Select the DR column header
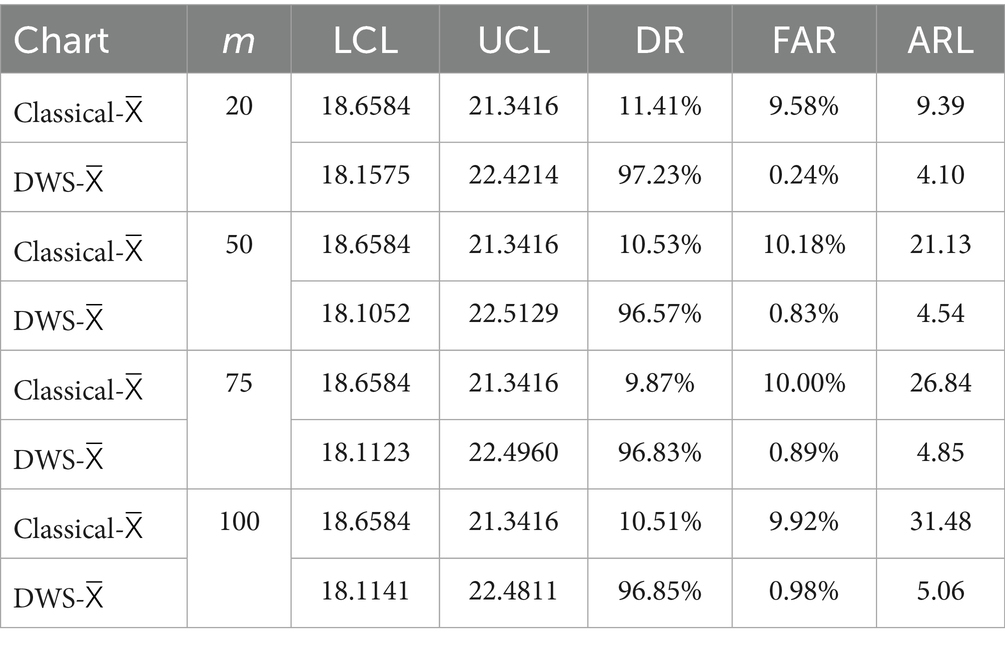The image size is (1005, 646). 659,40
